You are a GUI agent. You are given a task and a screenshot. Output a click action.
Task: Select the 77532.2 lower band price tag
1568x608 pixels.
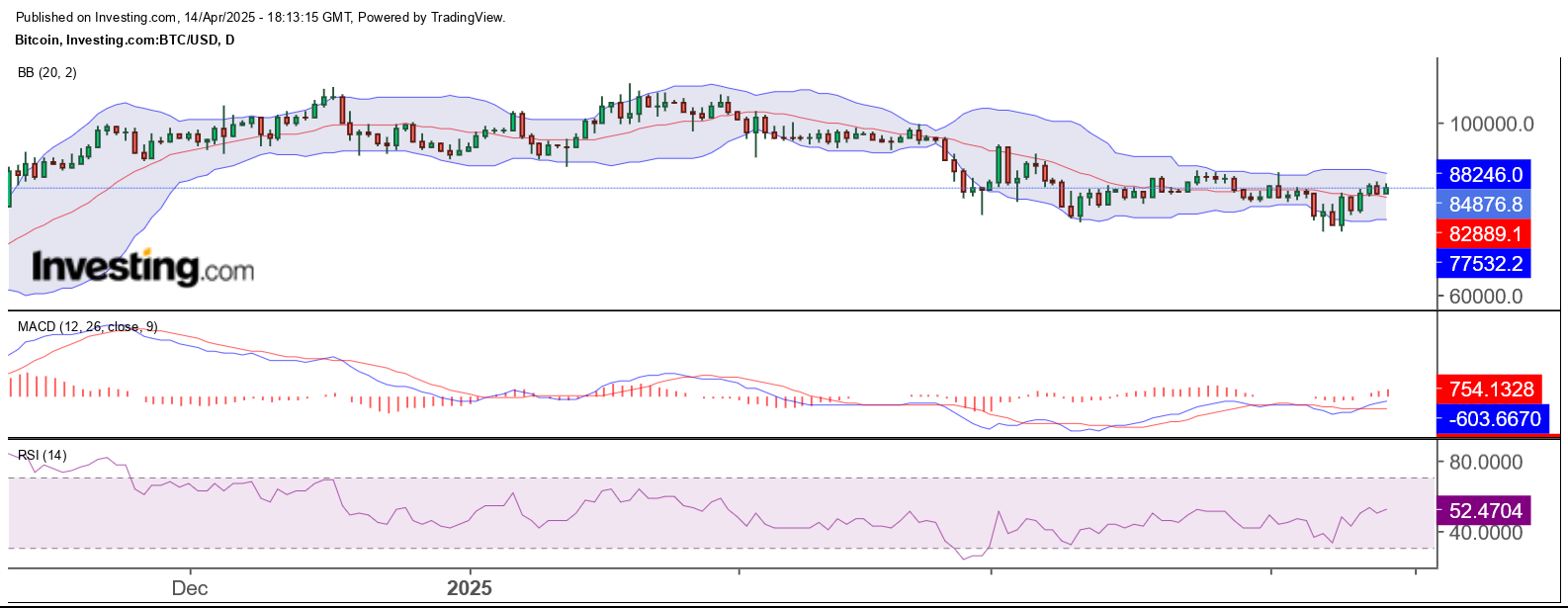[x=1484, y=264]
